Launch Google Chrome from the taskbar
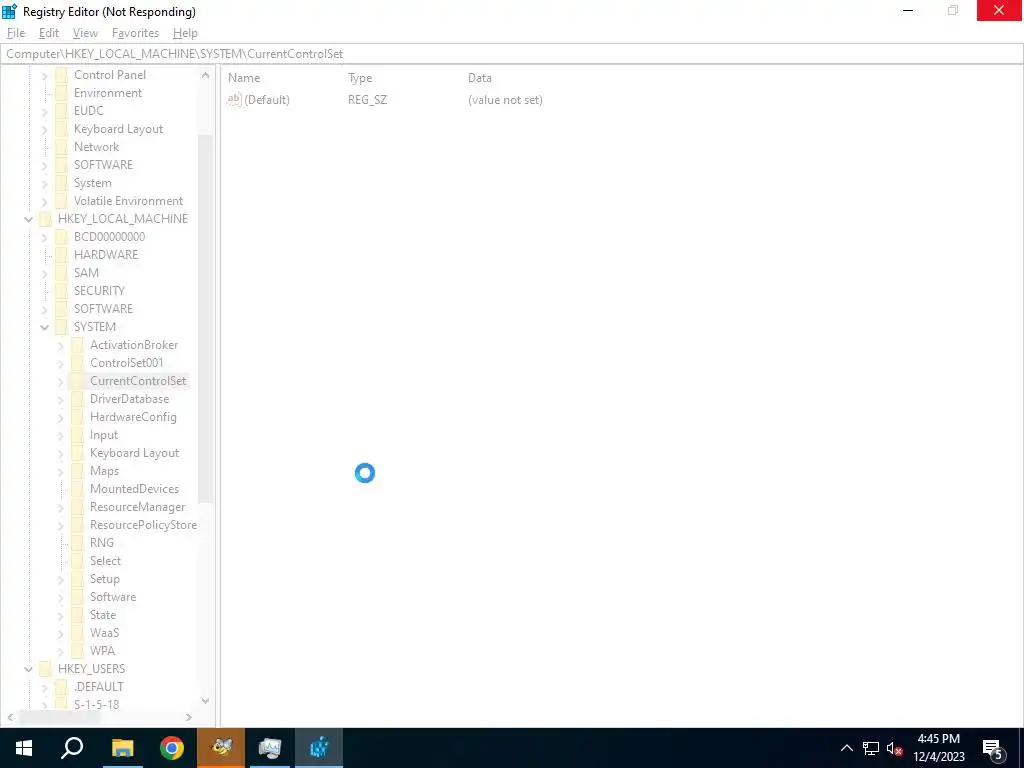 pos(172,748)
